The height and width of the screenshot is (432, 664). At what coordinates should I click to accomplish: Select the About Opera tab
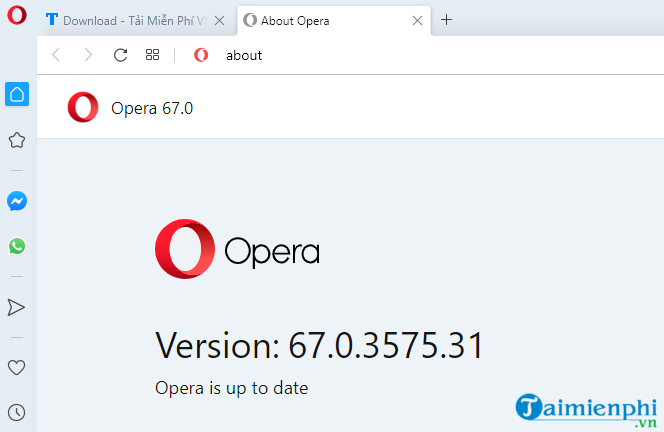point(334,20)
